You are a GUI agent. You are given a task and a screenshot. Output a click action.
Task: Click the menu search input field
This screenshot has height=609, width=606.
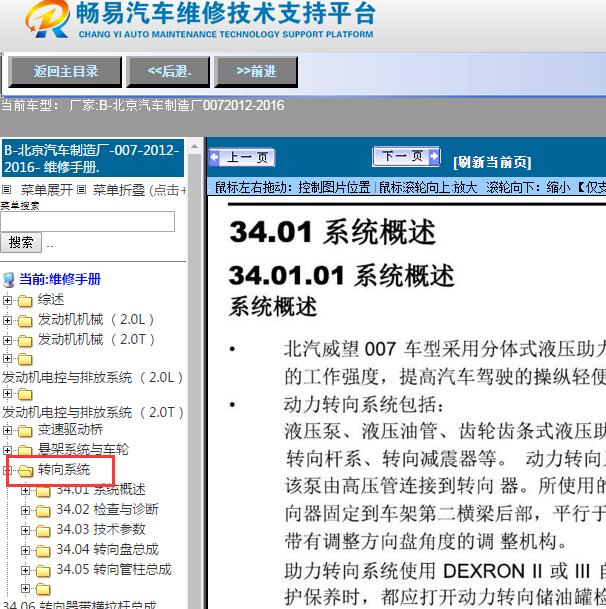[87, 221]
